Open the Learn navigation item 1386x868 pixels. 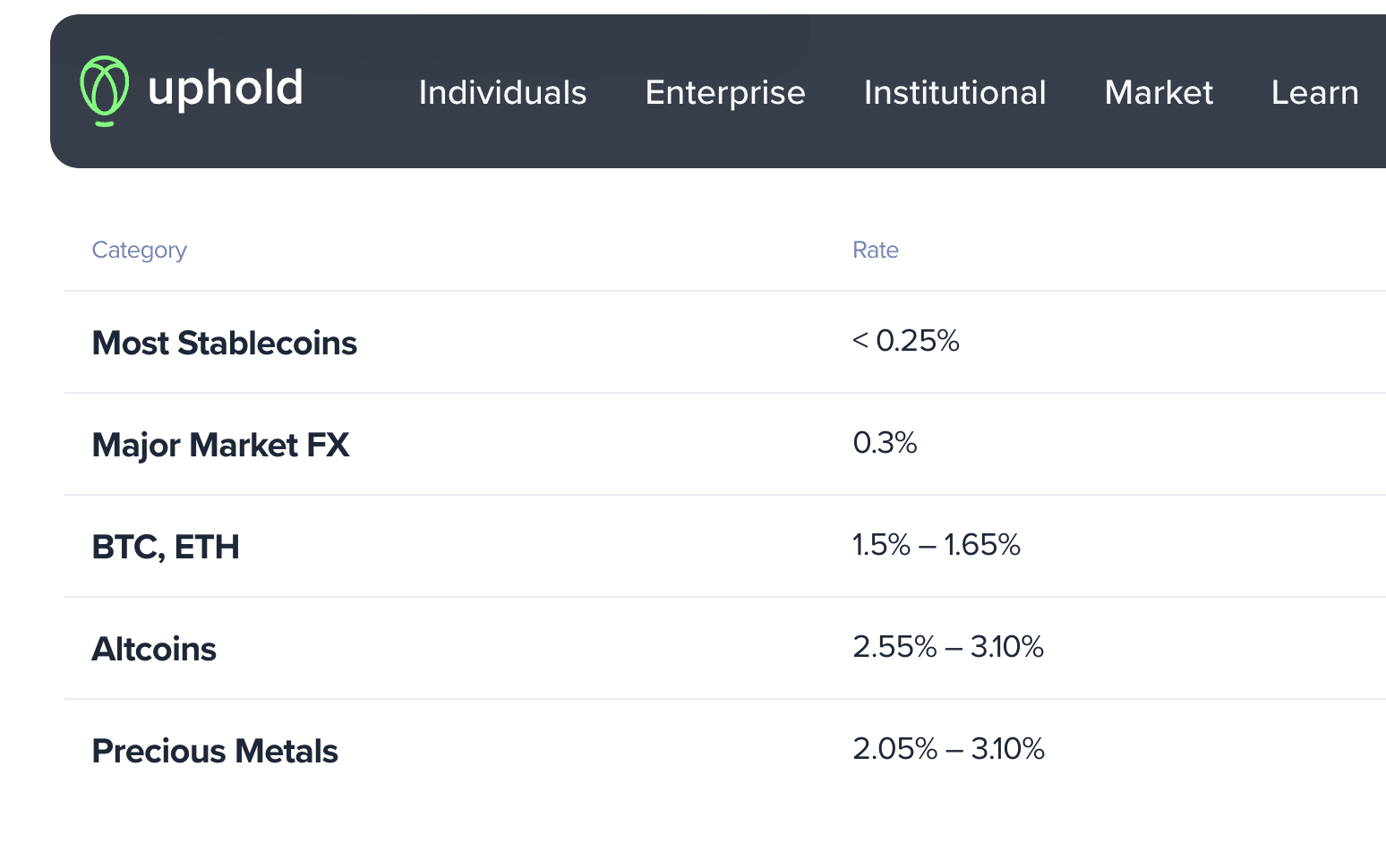(1314, 93)
